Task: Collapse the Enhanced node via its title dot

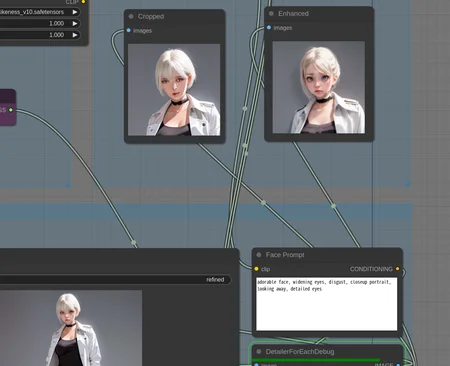Action: (271, 14)
